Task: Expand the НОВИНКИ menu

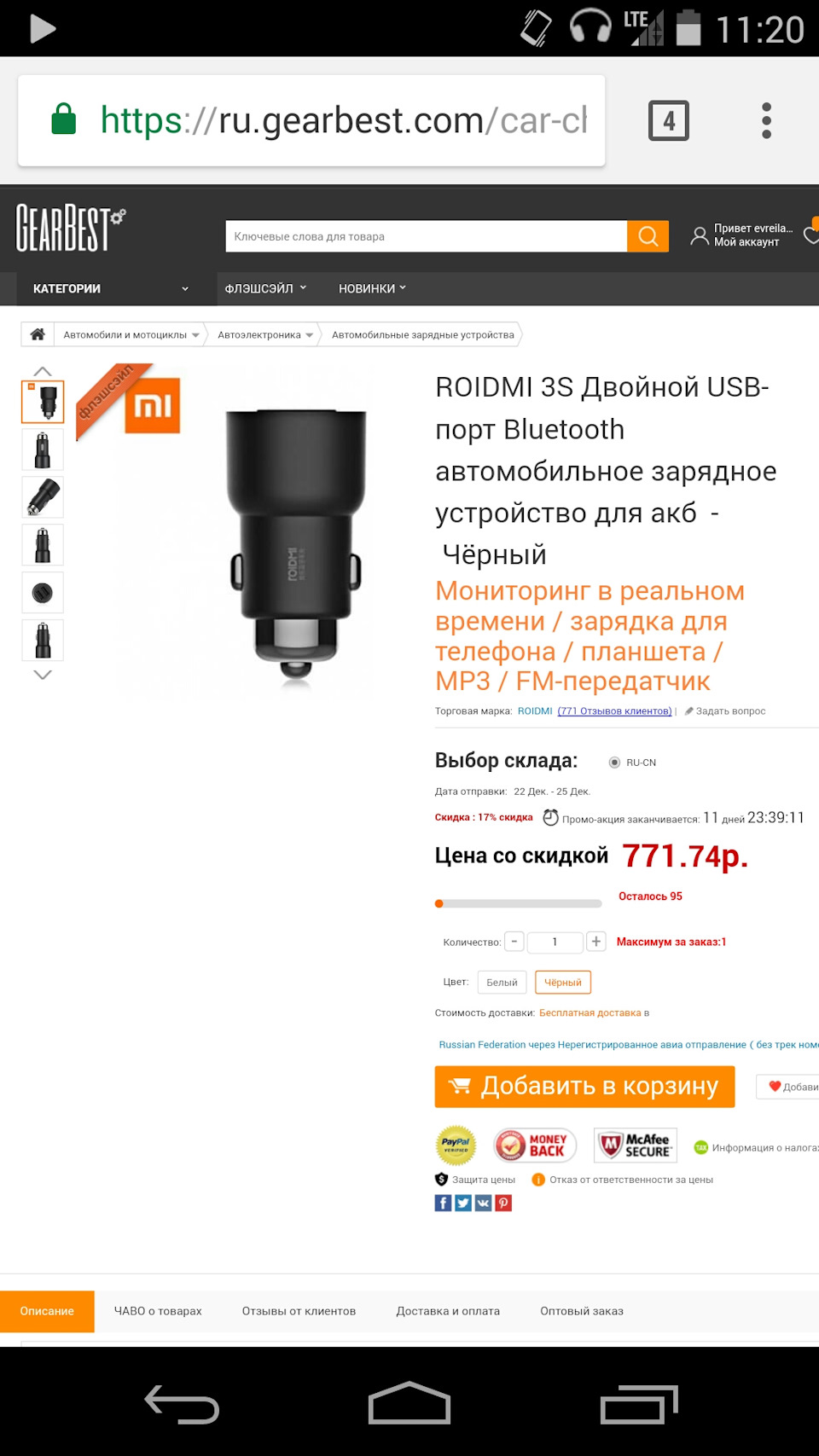Action: coord(372,288)
